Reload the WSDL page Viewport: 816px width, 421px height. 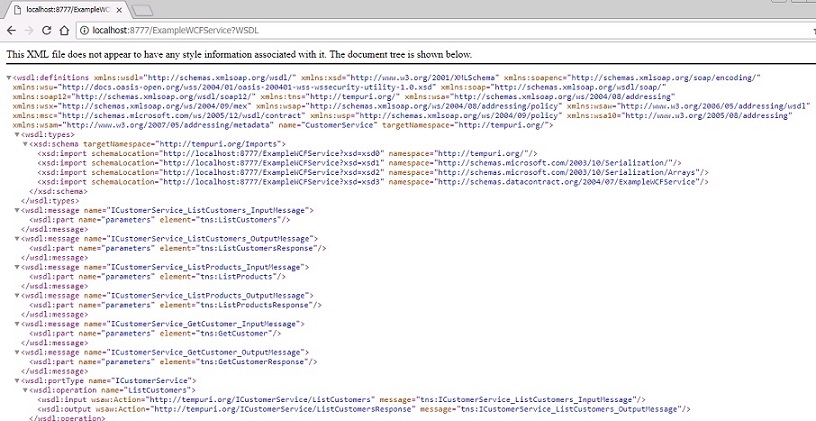click(46, 30)
